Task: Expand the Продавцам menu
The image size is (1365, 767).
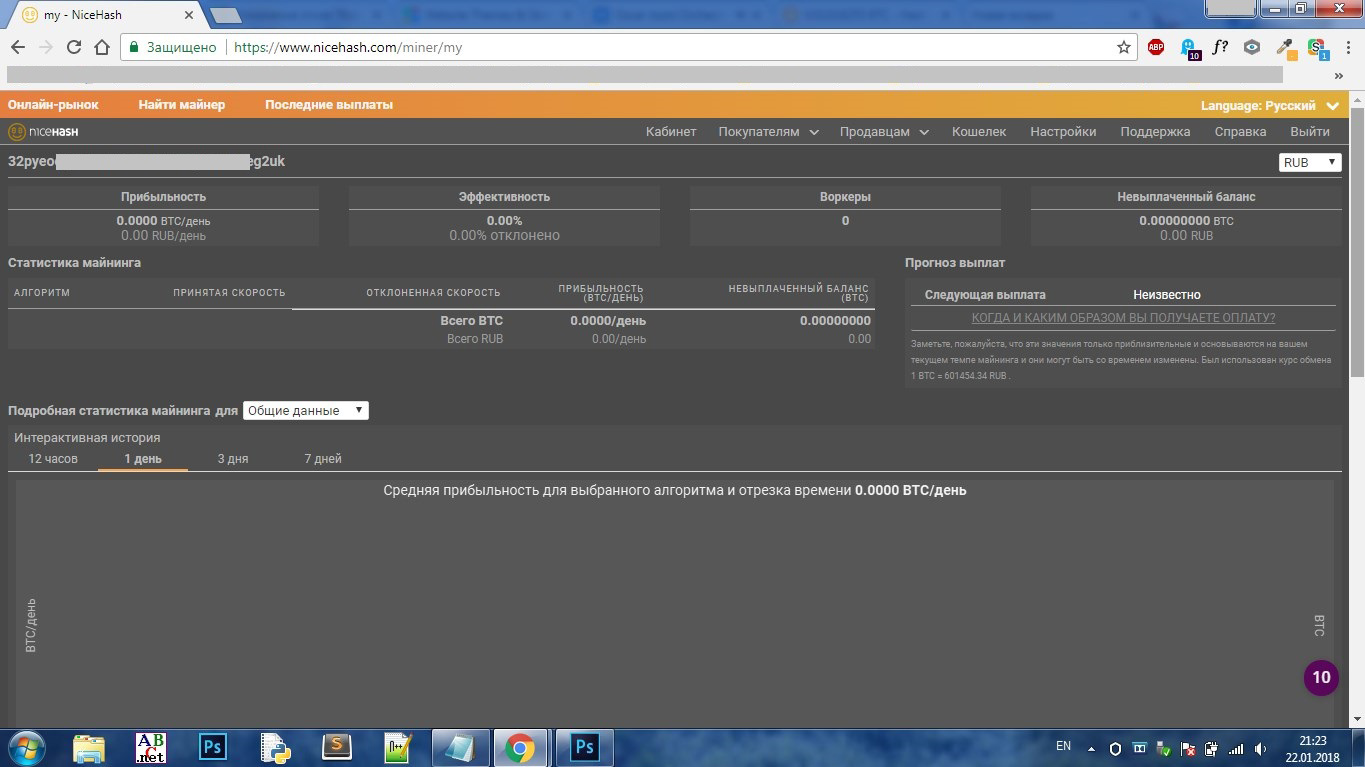Action: 884,131
